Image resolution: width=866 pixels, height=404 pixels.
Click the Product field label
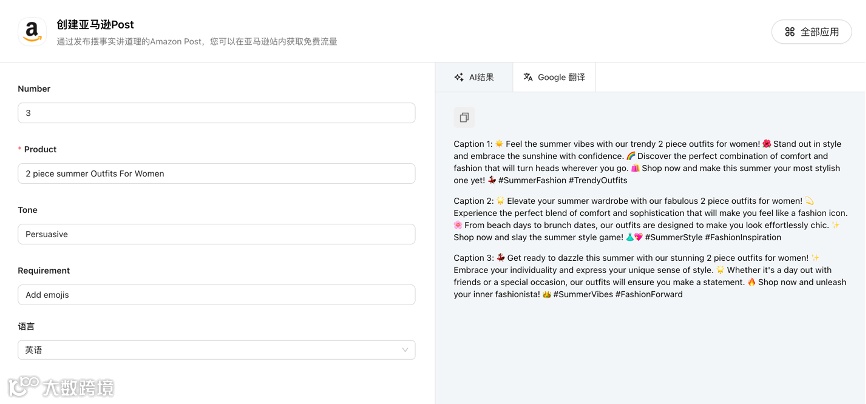pos(40,149)
